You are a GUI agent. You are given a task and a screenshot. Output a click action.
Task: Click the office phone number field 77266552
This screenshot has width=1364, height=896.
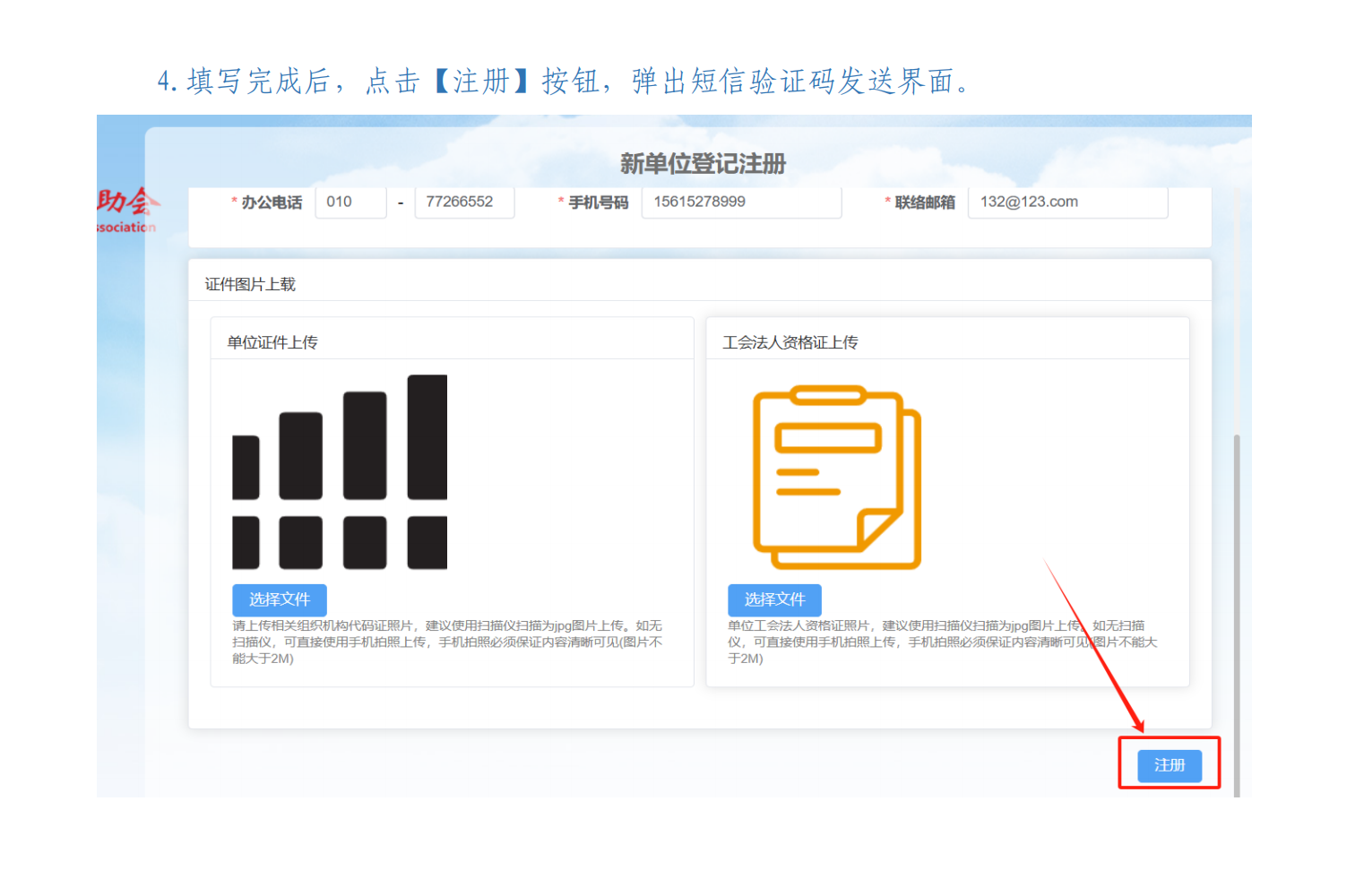(x=463, y=202)
